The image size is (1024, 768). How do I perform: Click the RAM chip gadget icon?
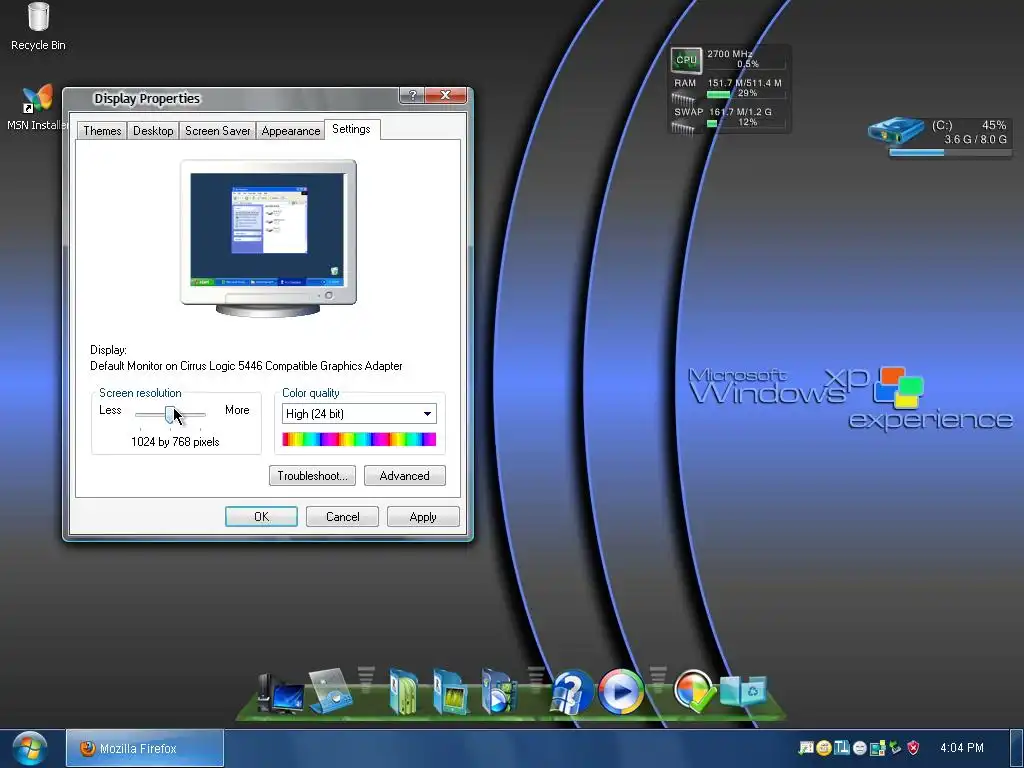click(684, 99)
